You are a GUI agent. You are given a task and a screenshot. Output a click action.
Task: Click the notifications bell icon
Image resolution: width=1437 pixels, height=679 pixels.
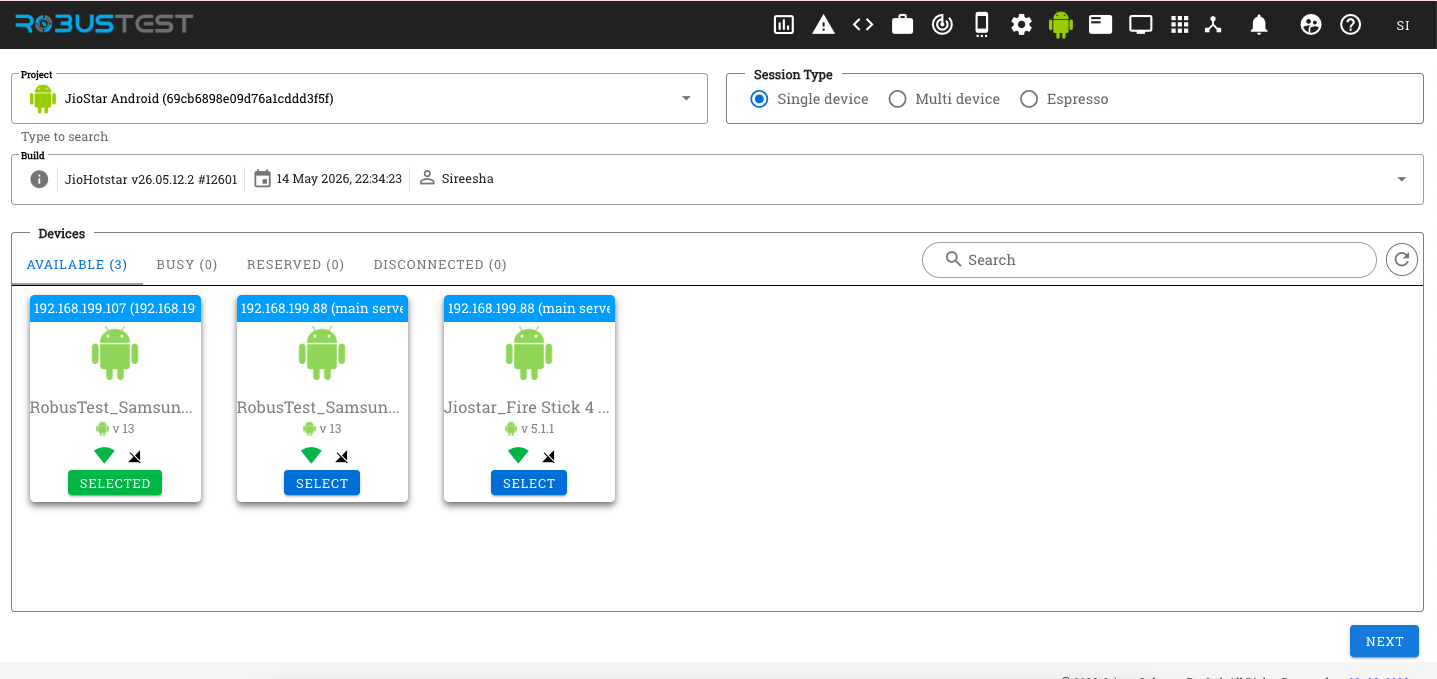(x=1259, y=25)
